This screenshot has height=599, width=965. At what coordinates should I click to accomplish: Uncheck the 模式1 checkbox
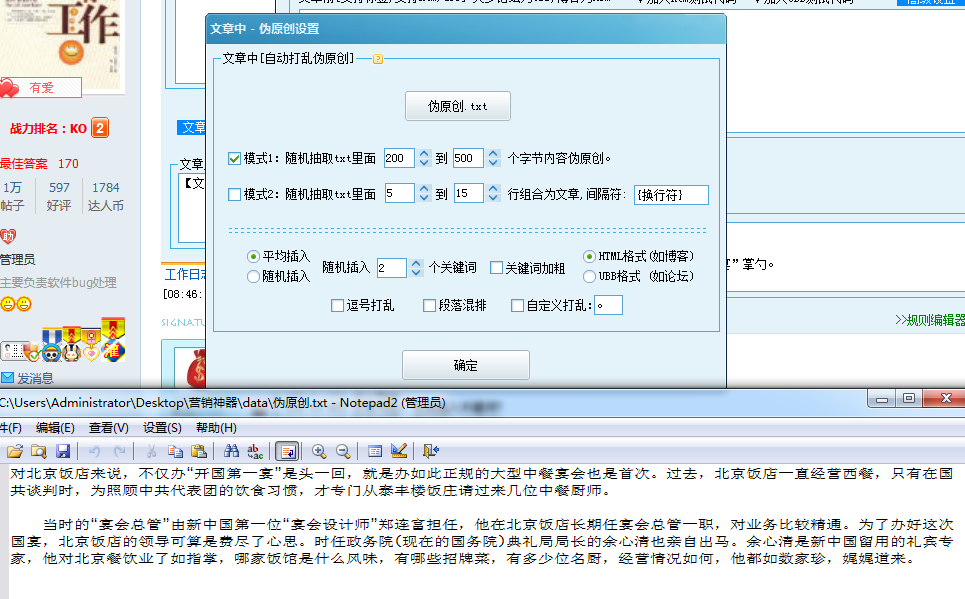click(235, 158)
